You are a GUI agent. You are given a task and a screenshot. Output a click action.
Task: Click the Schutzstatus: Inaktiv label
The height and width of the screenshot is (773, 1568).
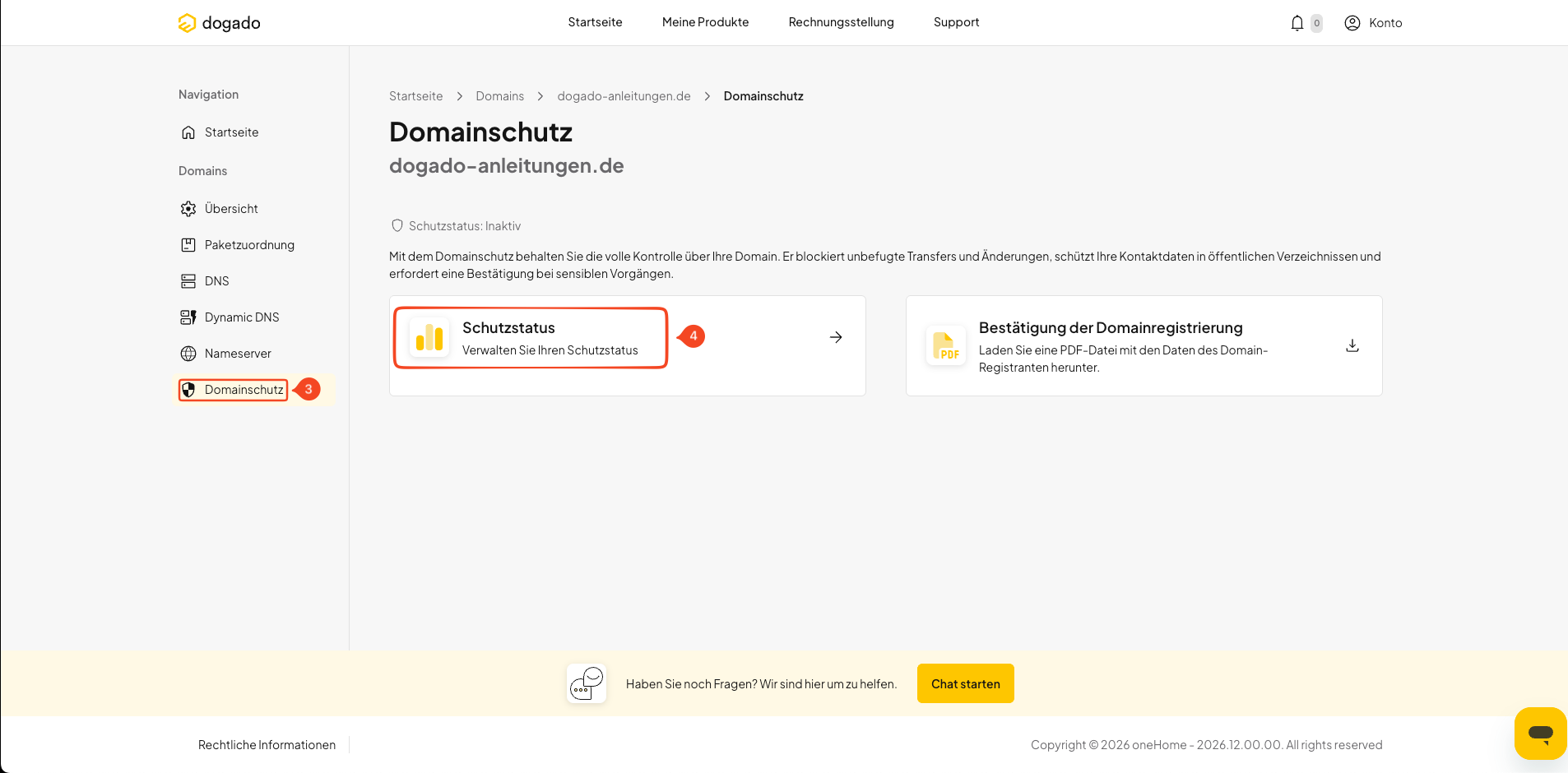[465, 226]
